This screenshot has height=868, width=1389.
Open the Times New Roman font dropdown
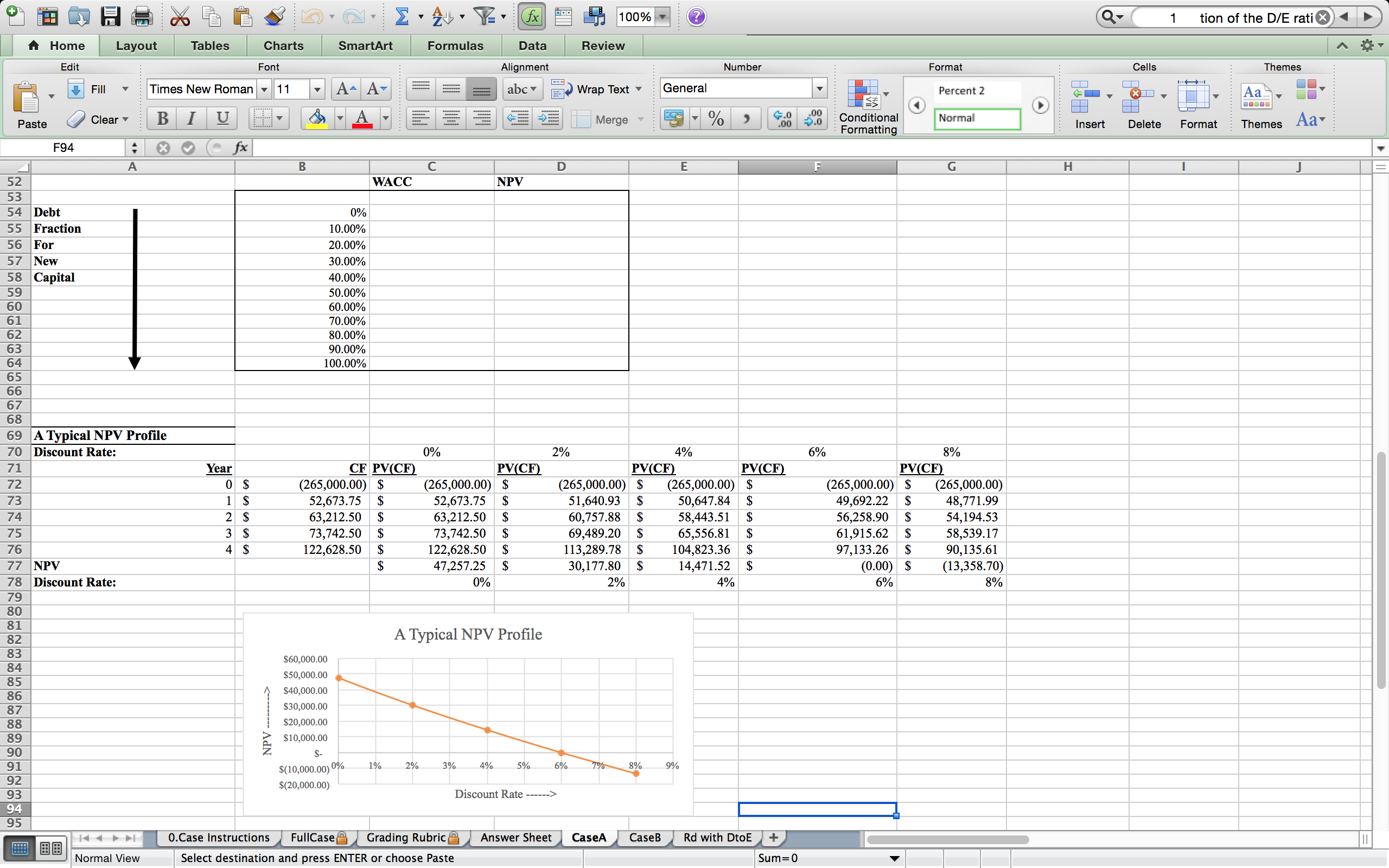click(264, 89)
